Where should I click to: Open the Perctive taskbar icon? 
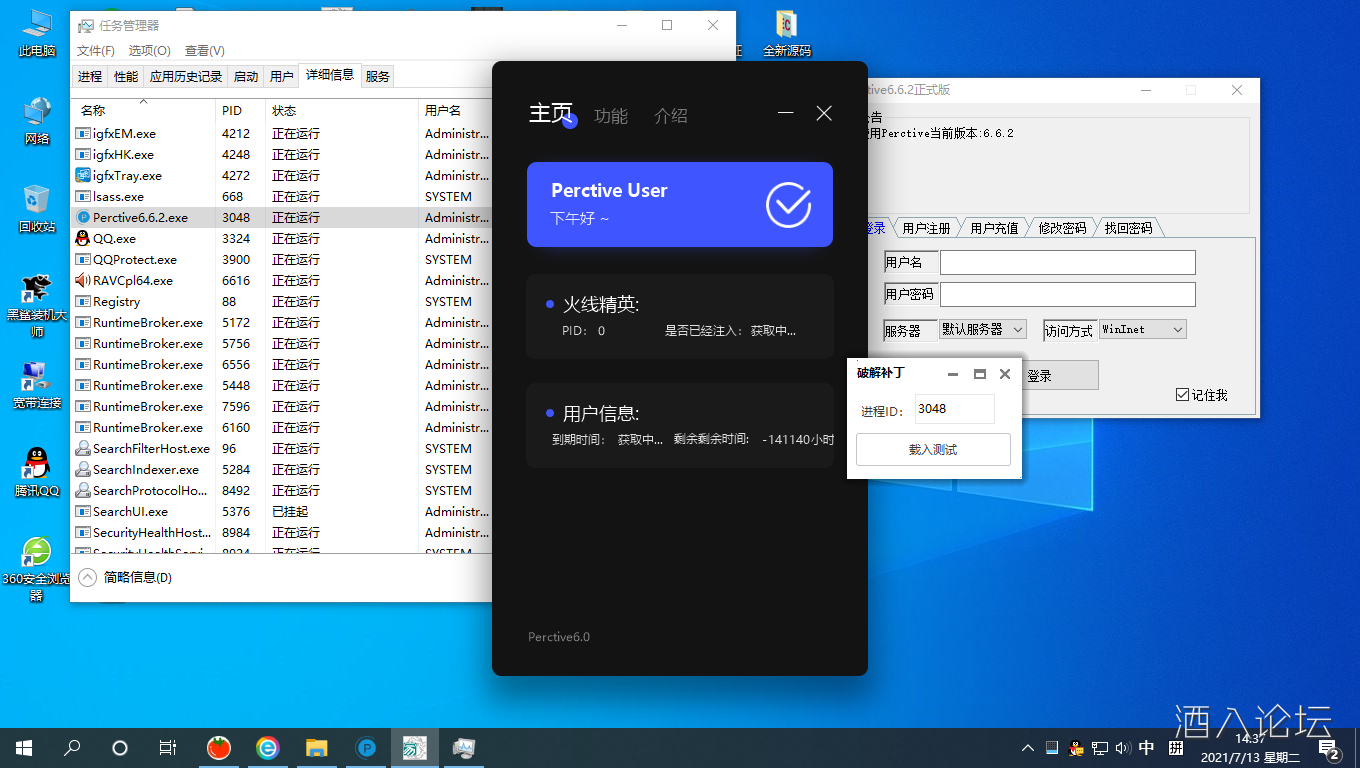tap(366, 747)
